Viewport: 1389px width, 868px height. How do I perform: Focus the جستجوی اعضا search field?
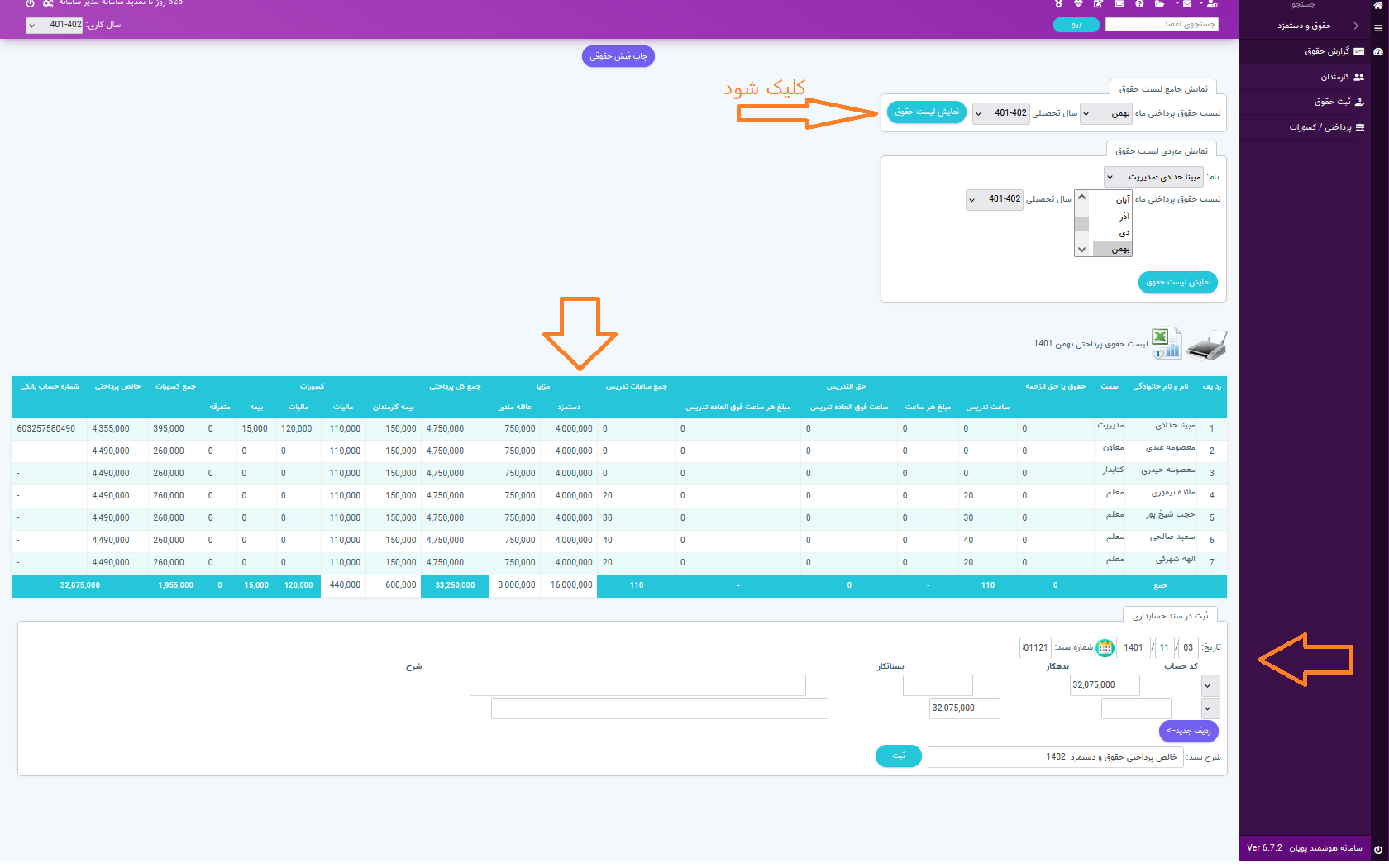coord(1162,24)
